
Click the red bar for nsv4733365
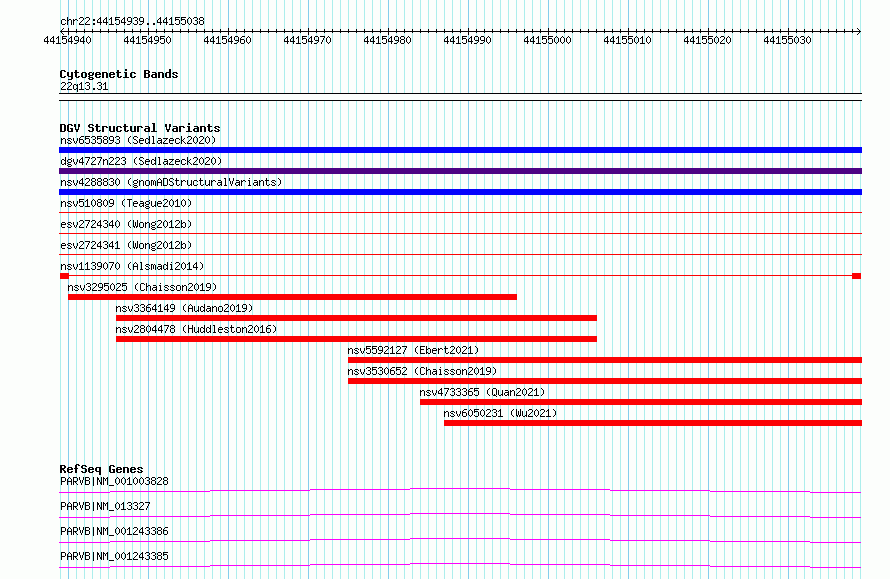pos(641,402)
